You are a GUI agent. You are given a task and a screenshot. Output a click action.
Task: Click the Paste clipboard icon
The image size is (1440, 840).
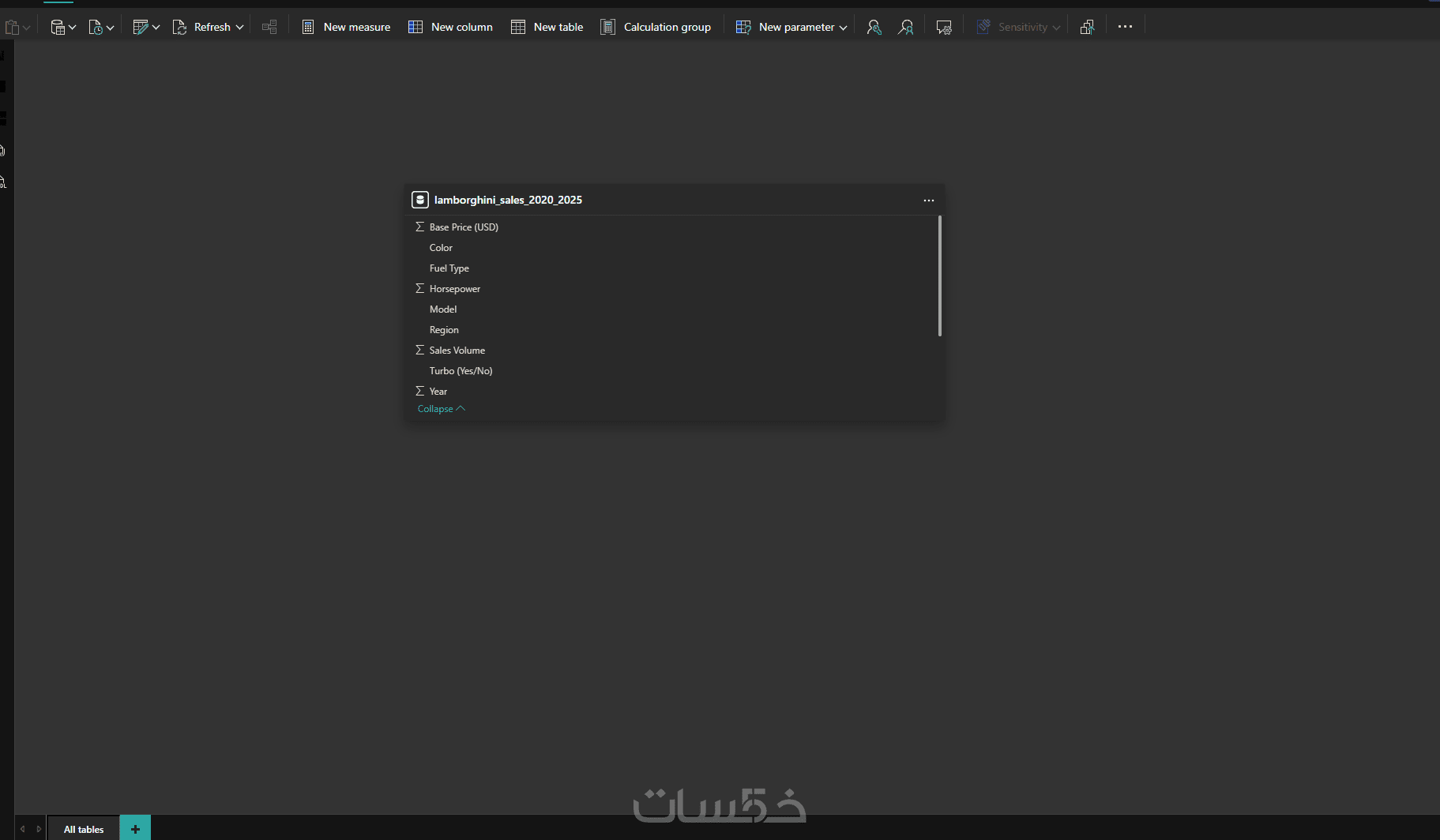tap(12, 28)
